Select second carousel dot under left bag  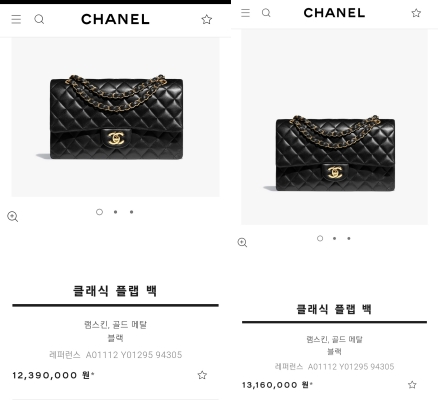(115, 212)
